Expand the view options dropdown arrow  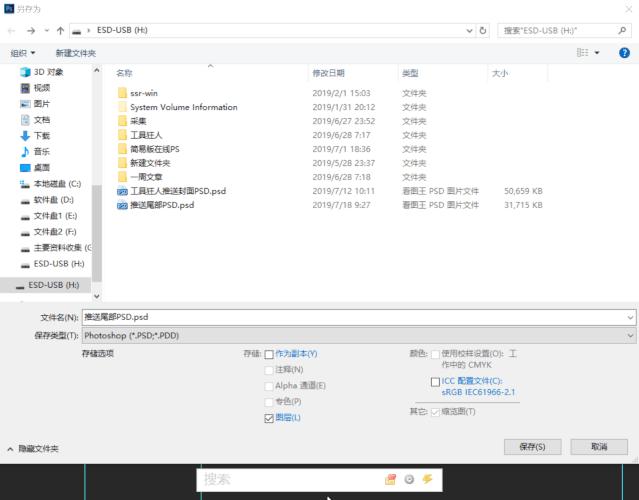click(x=597, y=53)
